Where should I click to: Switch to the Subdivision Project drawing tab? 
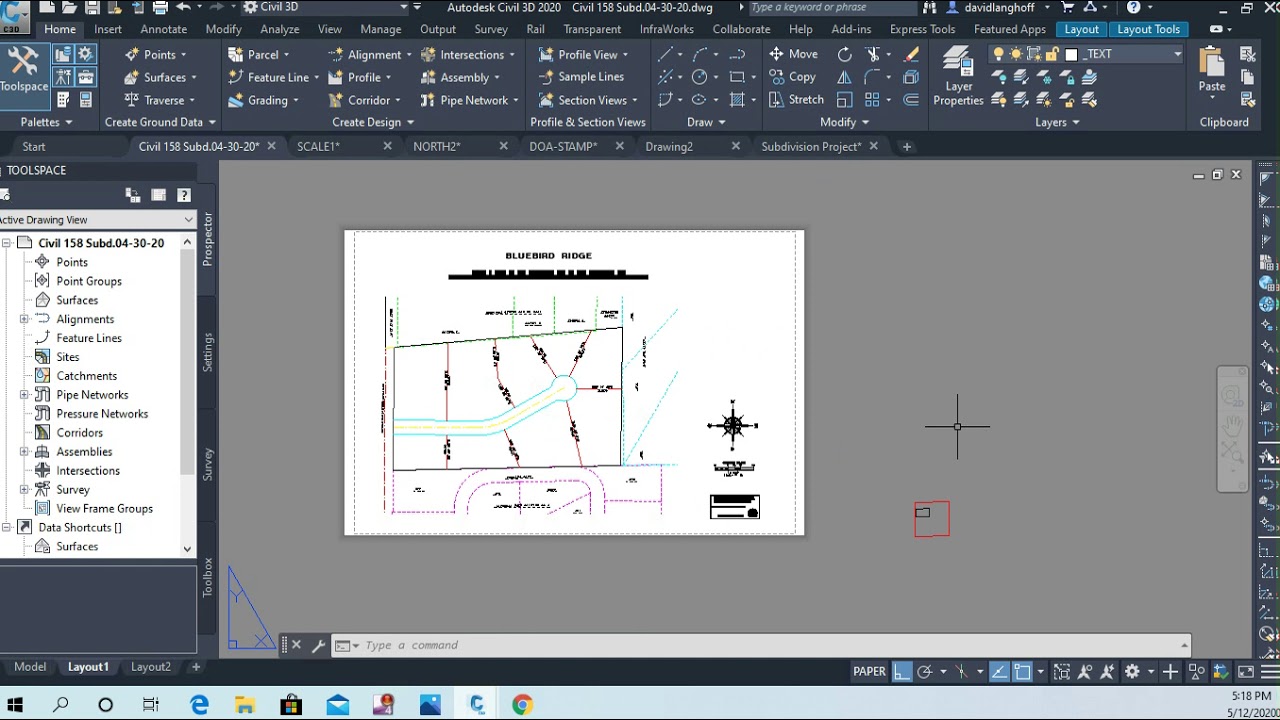(811, 146)
